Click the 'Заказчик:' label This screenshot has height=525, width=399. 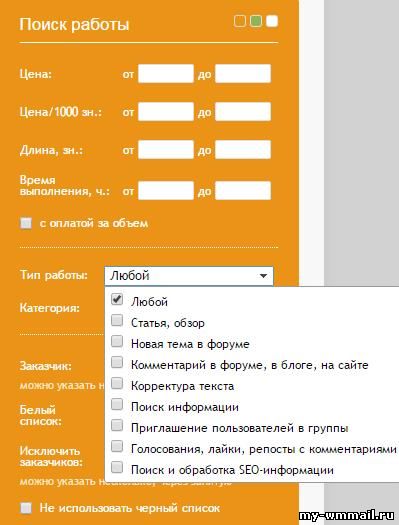pyautogui.click(x=46, y=366)
